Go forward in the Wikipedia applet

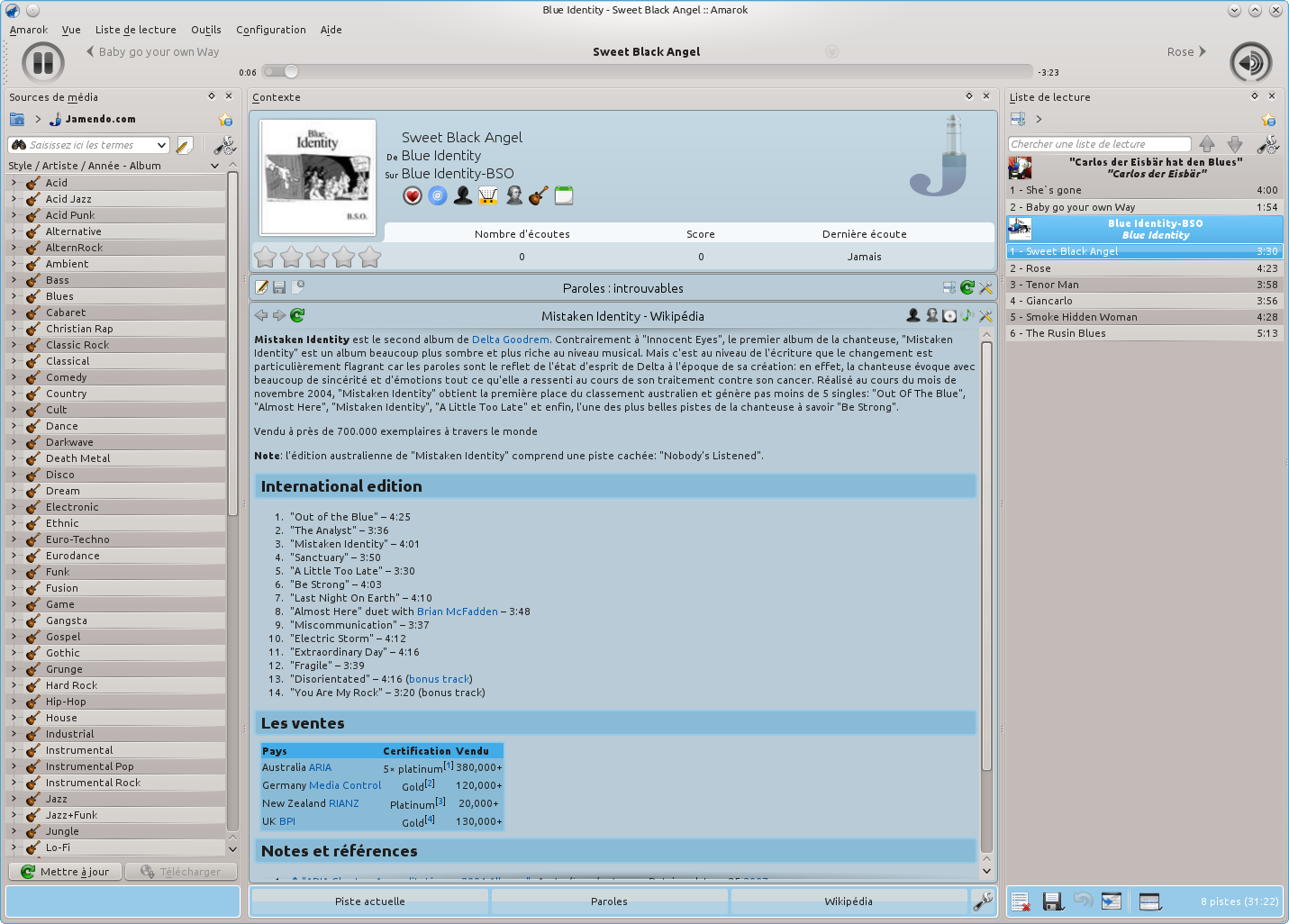(x=279, y=315)
